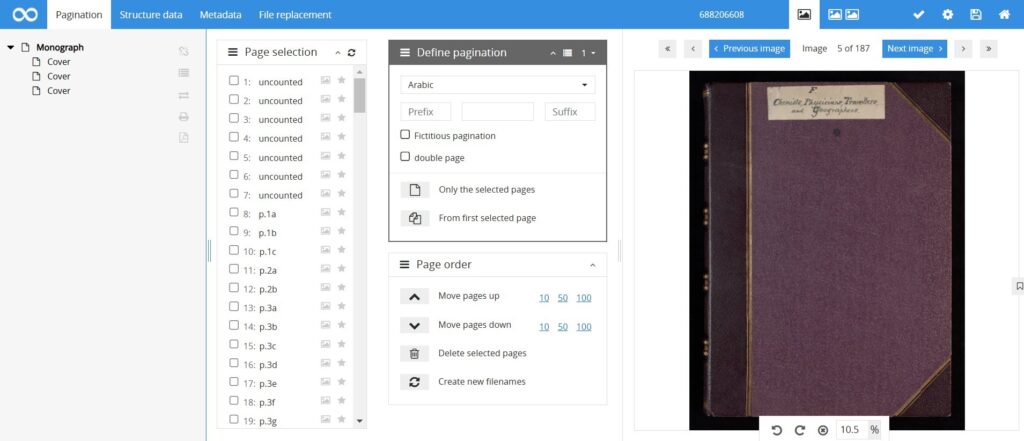This screenshot has width=1024, height=441.
Task: Open the File replacement tab
Action: tap(295, 14)
